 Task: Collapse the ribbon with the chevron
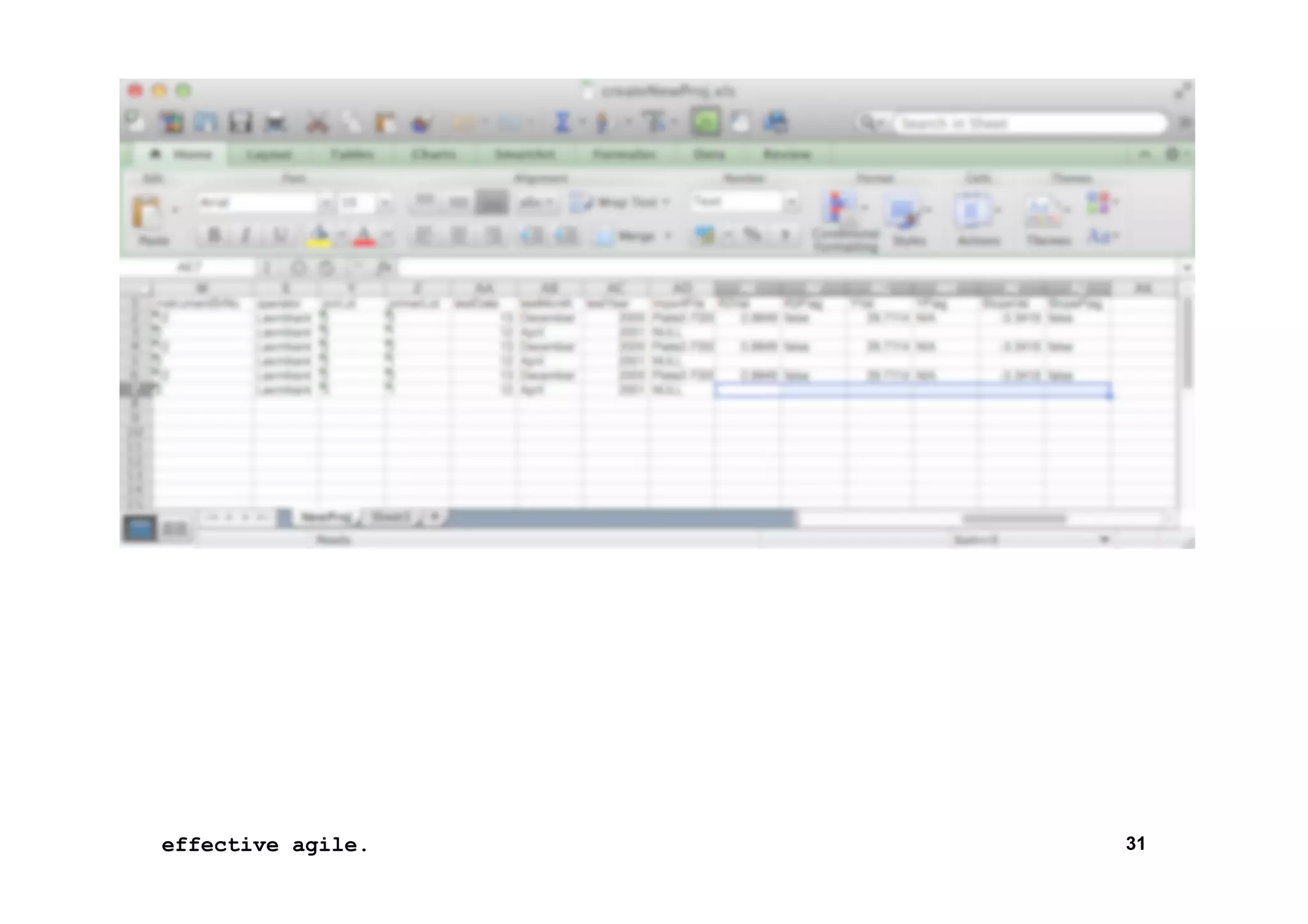[x=1144, y=155]
